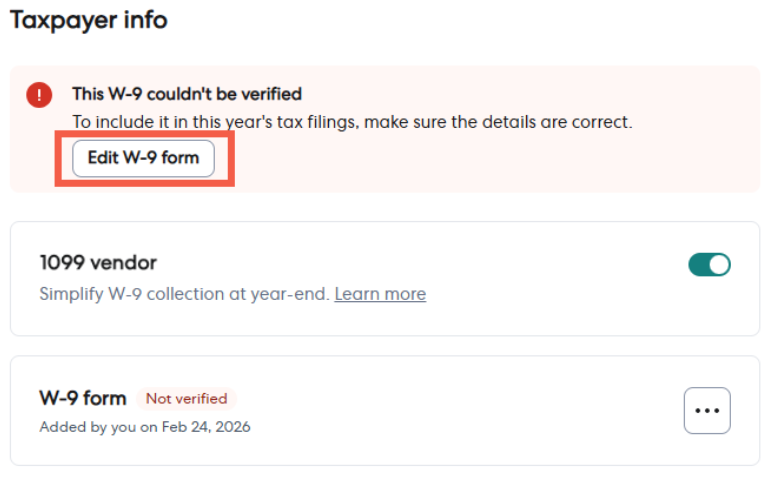
Task: Open the W-9 form more options menu
Action: point(707,410)
